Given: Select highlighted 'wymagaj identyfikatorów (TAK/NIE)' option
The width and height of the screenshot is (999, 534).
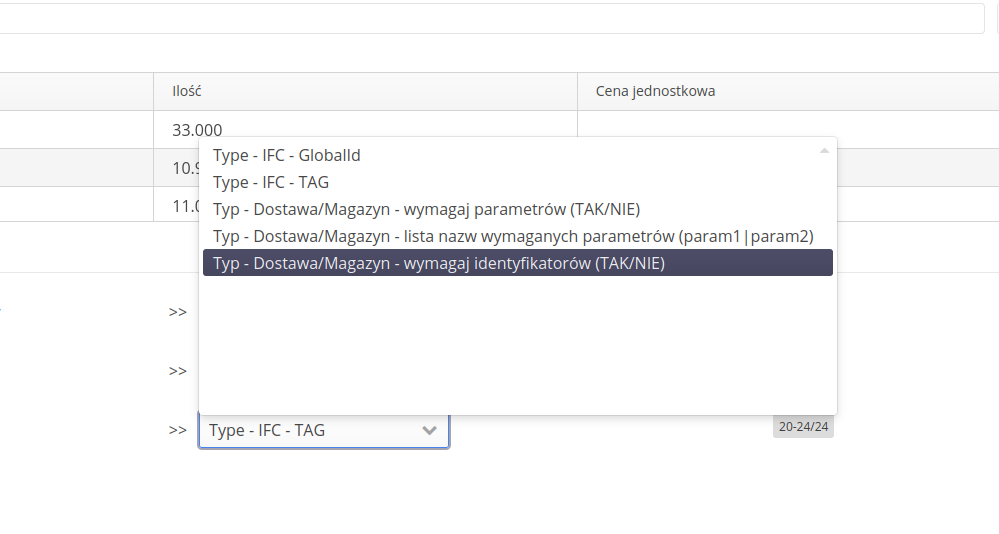Looking at the screenshot, I should click(x=439, y=264).
